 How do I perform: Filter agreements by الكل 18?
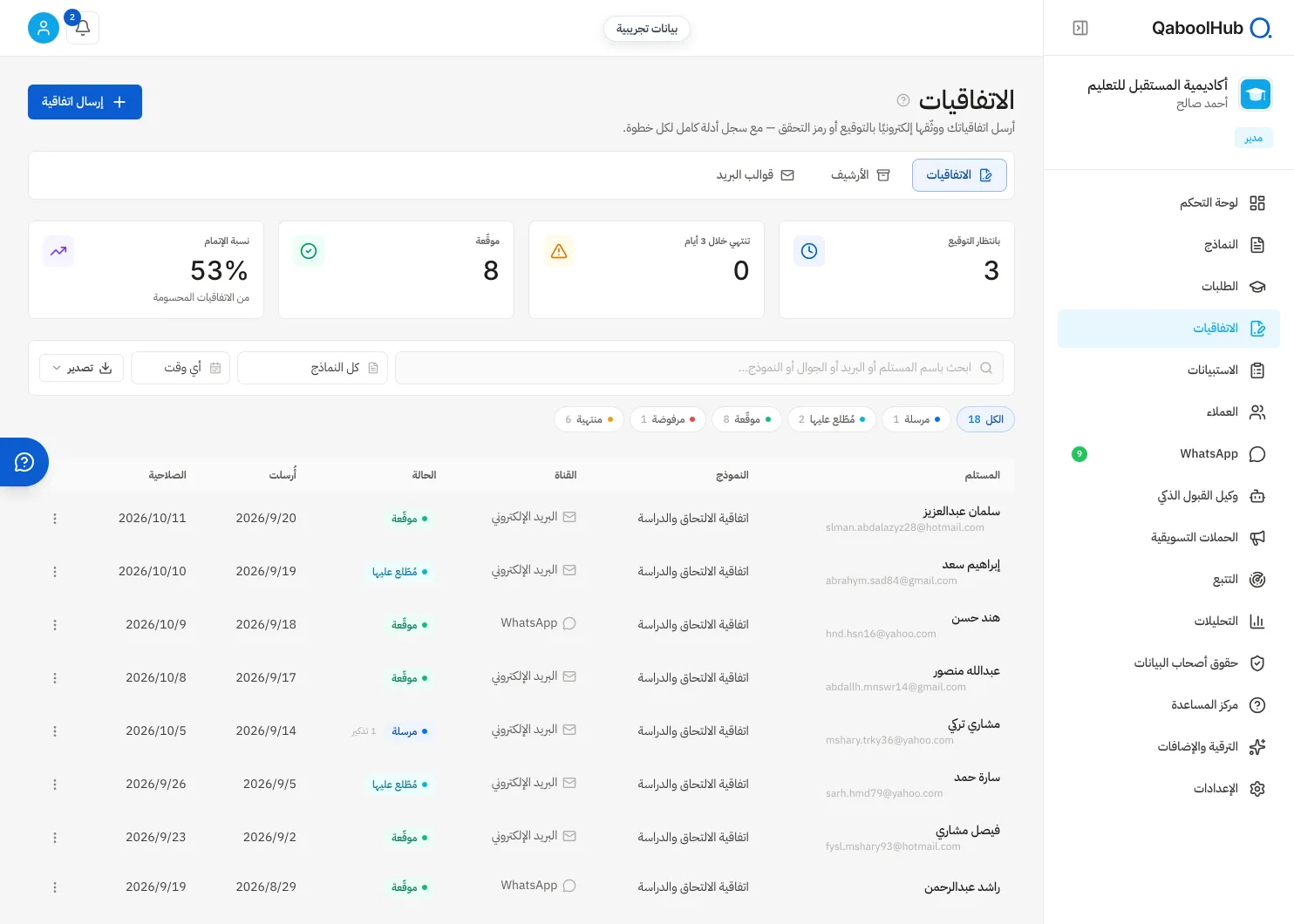(985, 419)
